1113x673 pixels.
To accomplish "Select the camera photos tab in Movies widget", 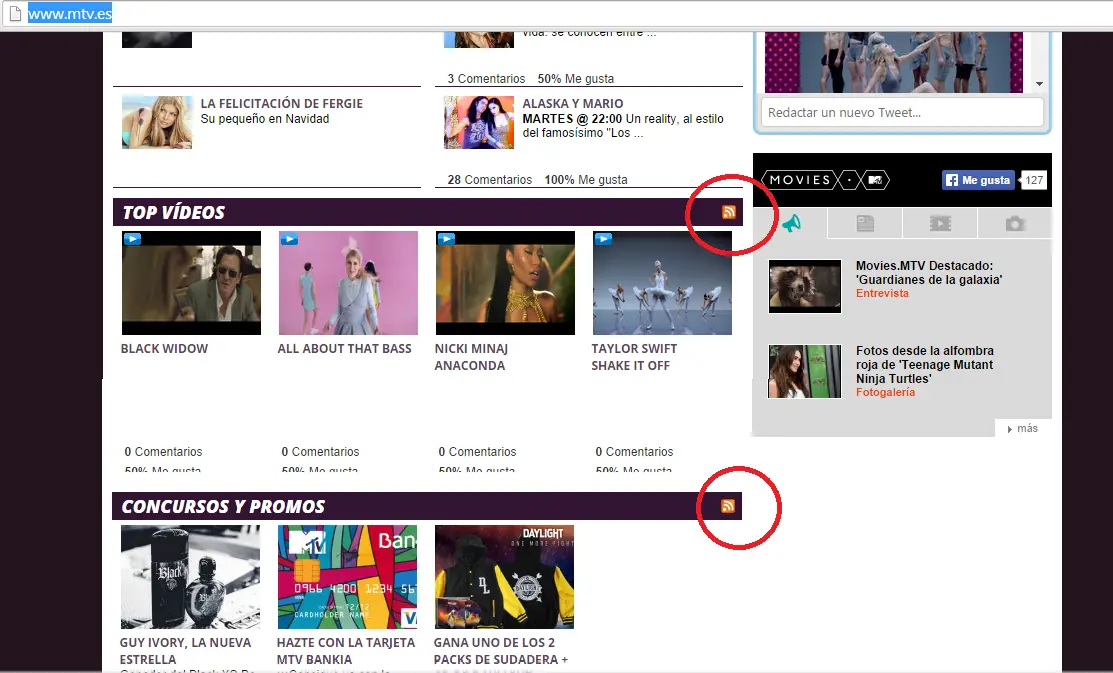I will click(x=1015, y=224).
